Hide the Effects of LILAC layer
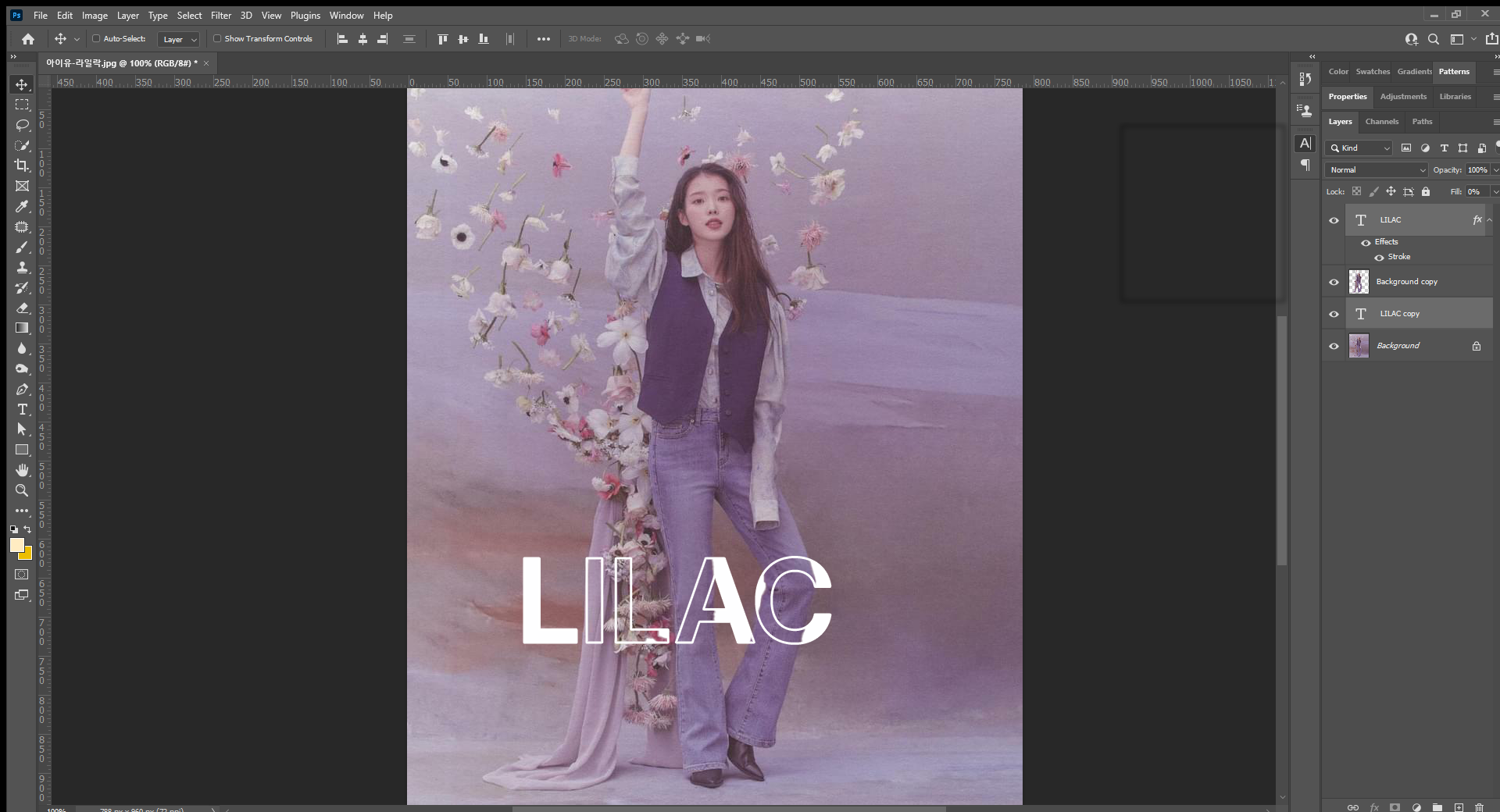This screenshot has width=1500, height=812. click(1366, 243)
